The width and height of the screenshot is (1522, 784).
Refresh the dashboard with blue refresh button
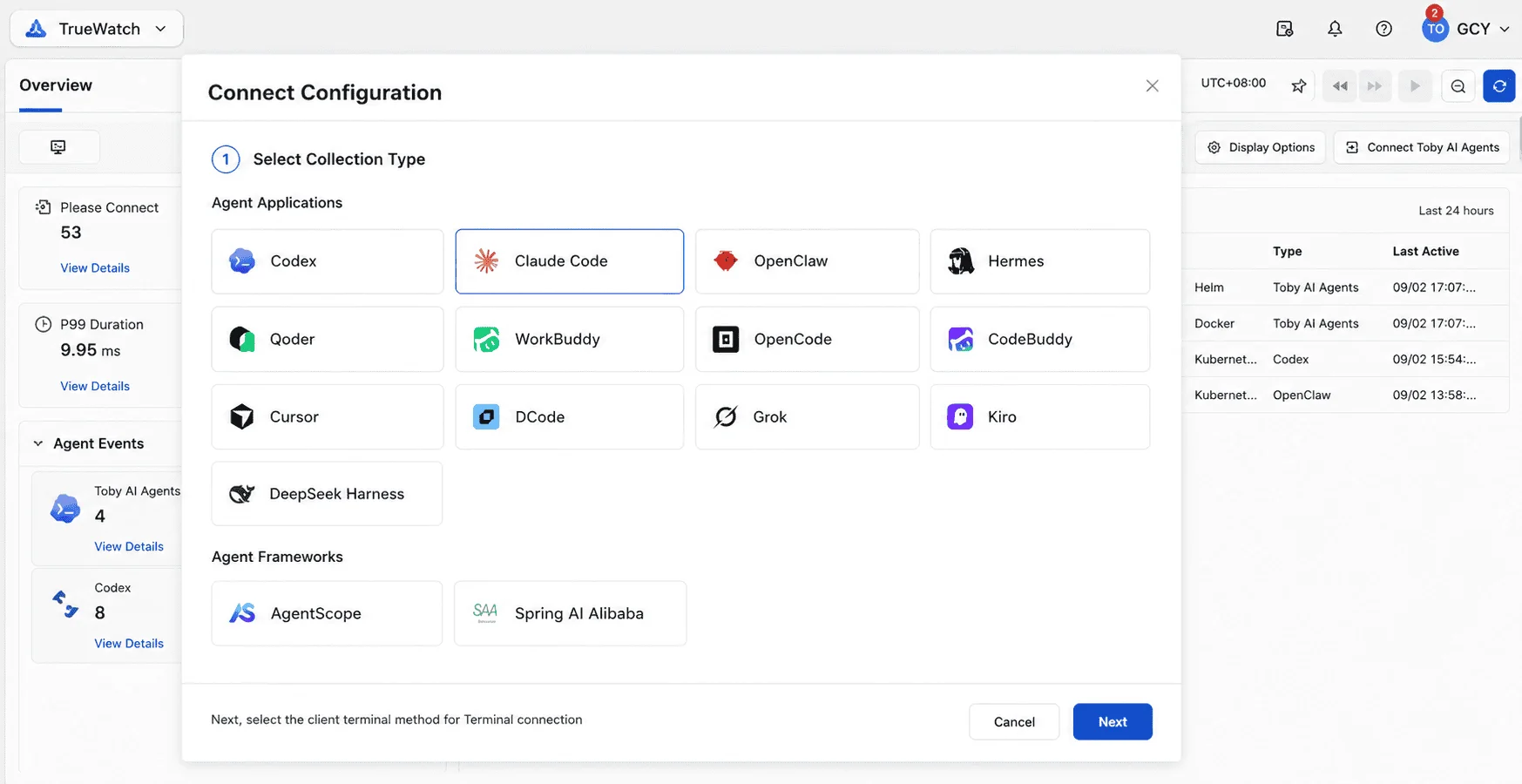(x=1499, y=86)
